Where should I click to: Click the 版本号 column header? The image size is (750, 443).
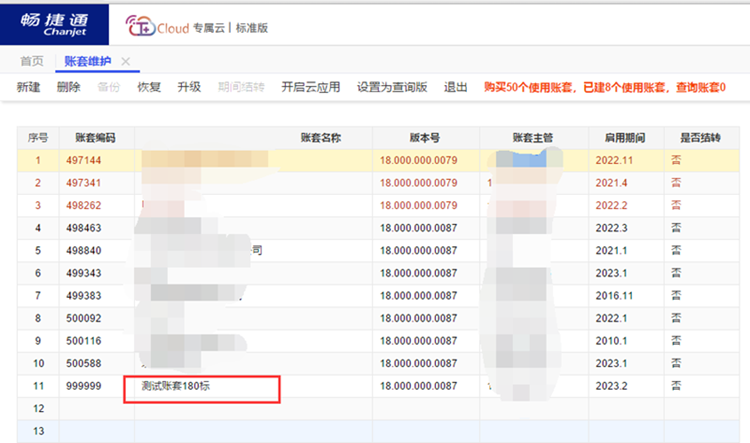[424, 138]
